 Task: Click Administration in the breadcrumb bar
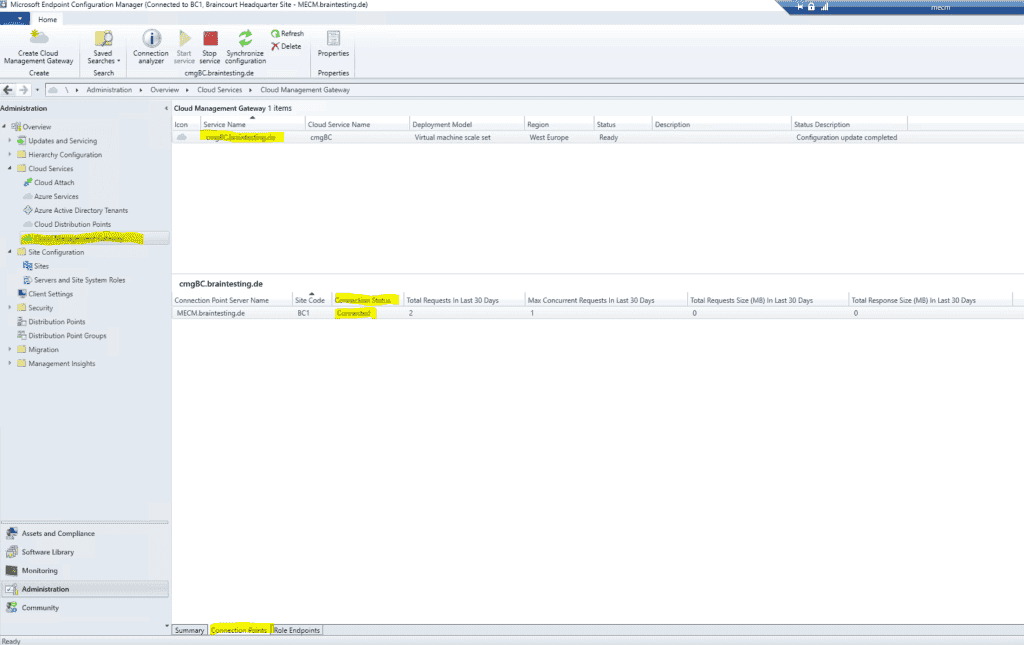pyautogui.click(x=110, y=88)
